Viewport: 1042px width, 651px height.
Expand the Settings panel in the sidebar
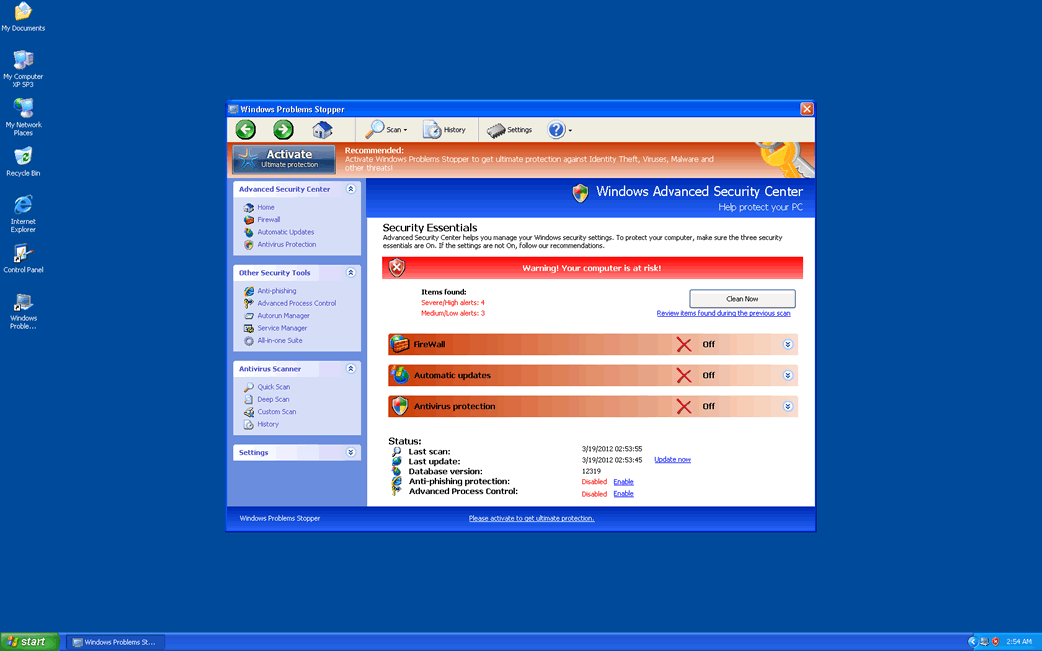[x=350, y=452]
